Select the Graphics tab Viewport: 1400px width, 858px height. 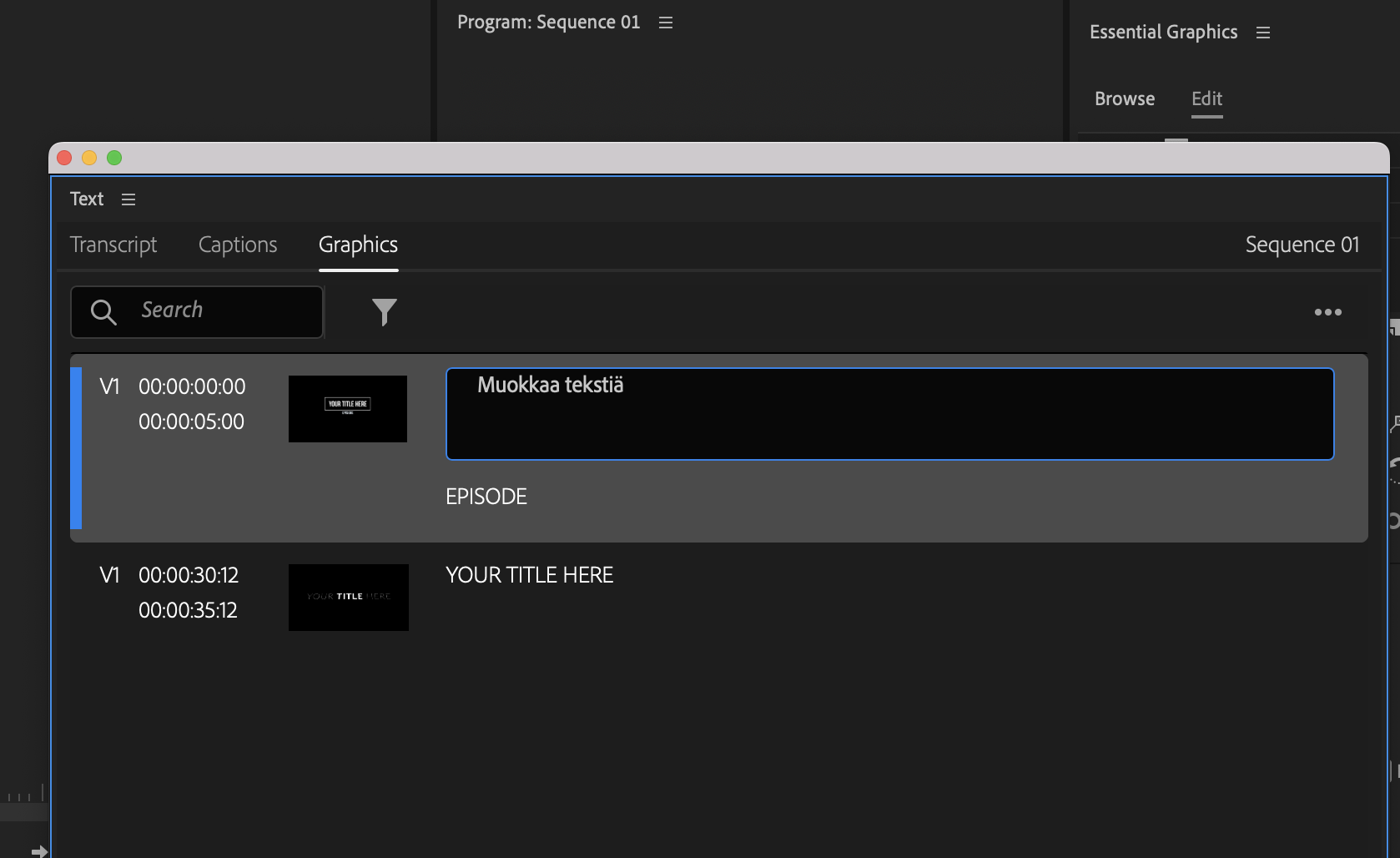(x=358, y=245)
